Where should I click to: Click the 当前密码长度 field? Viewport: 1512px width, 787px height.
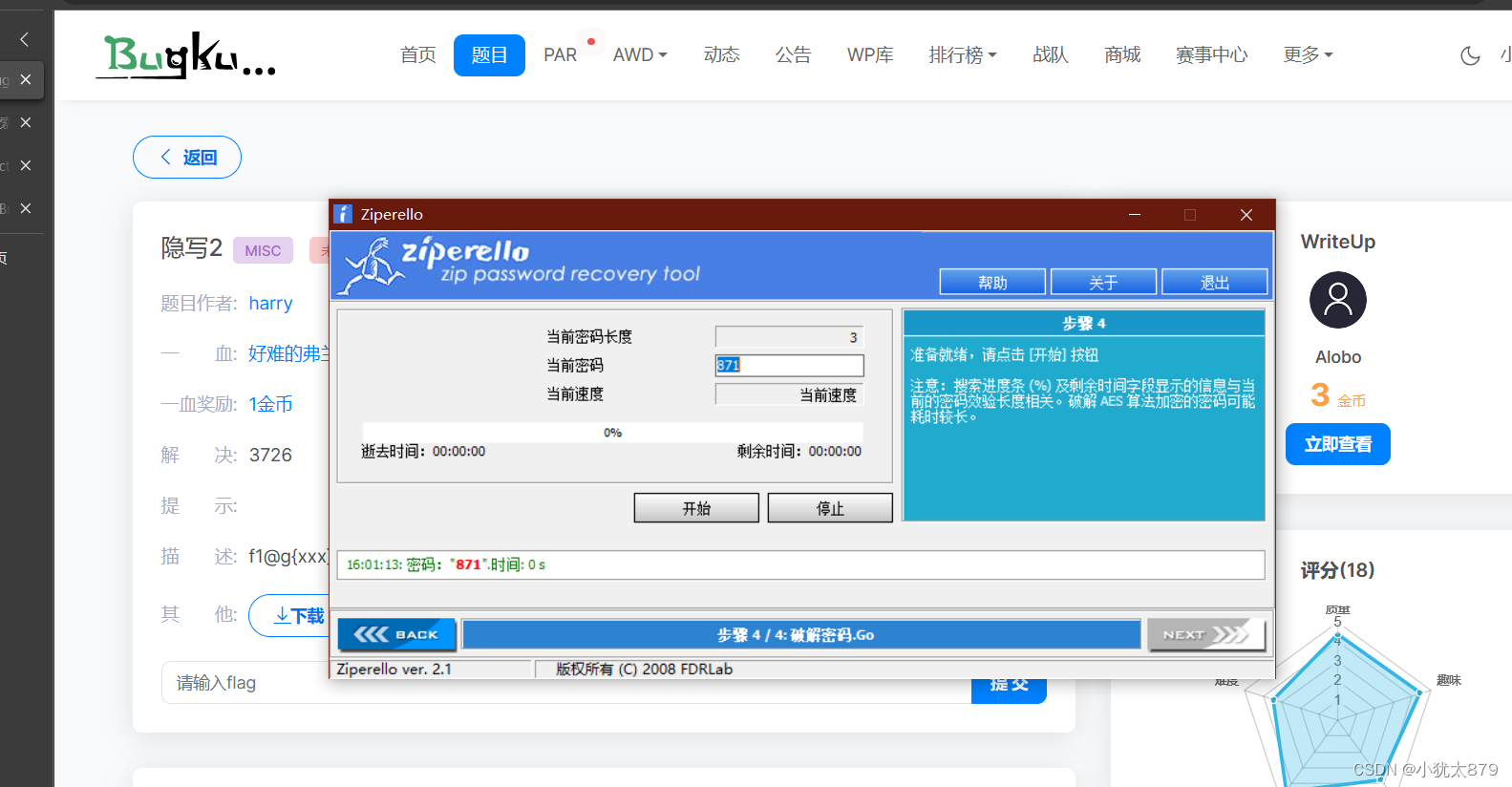pos(789,336)
